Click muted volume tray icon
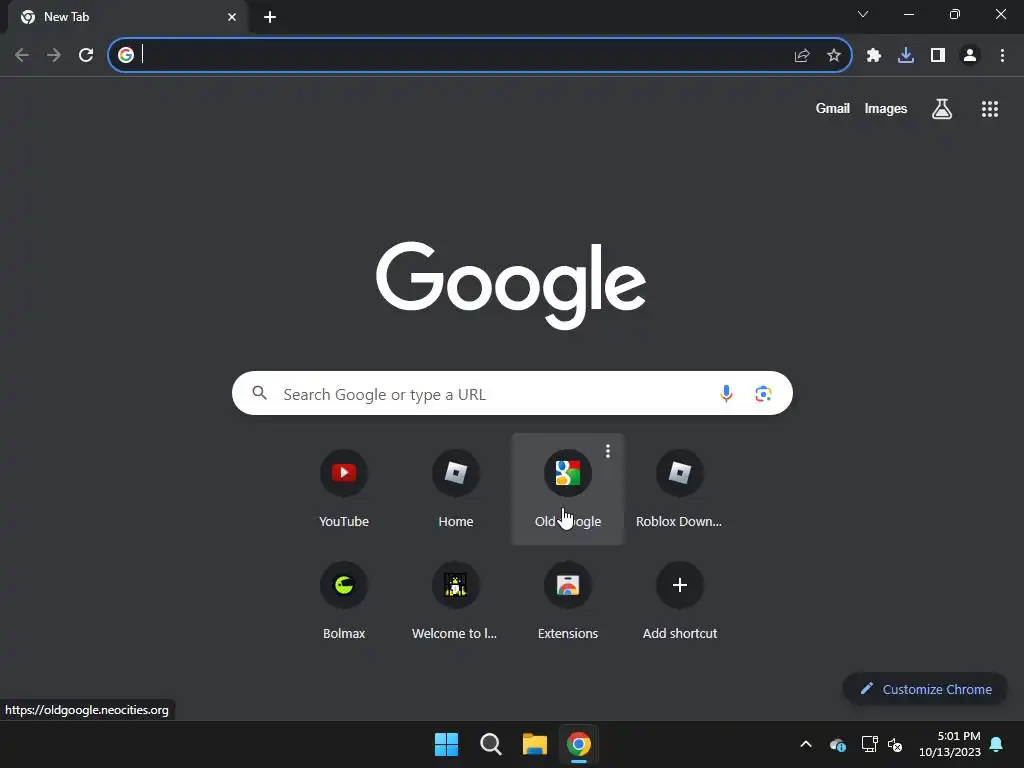Viewport: 1024px width, 768px height. coord(895,744)
